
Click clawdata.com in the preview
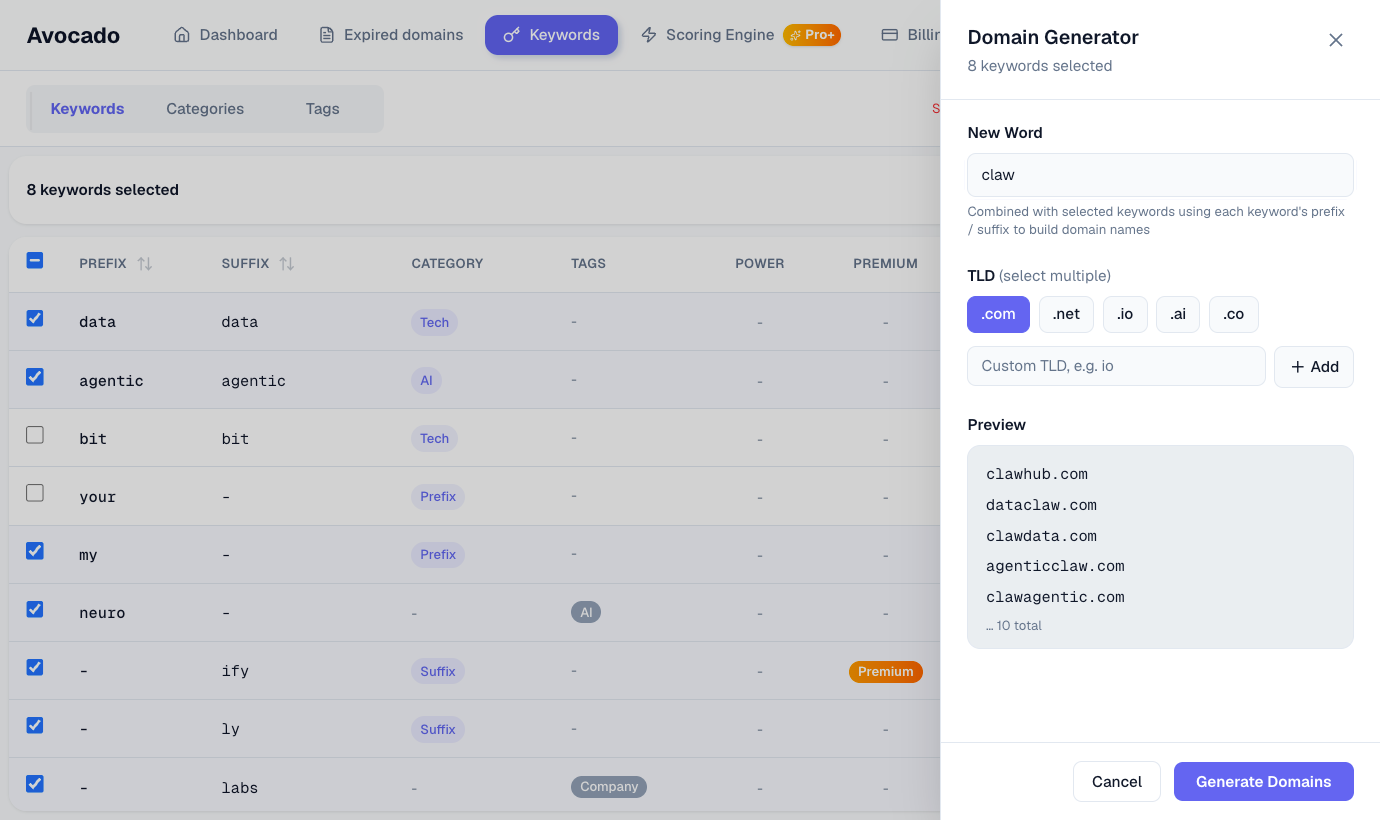pyautogui.click(x=1041, y=536)
